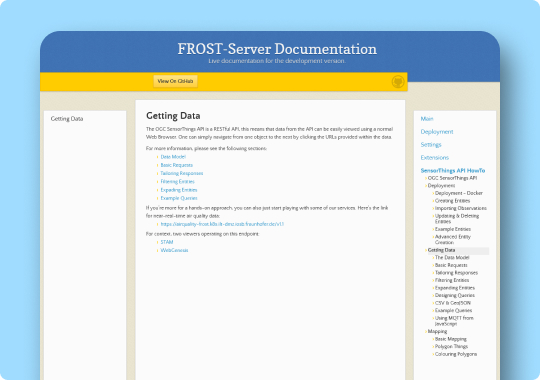Select Main in the right navigation
The image size is (540, 380).
427,119
